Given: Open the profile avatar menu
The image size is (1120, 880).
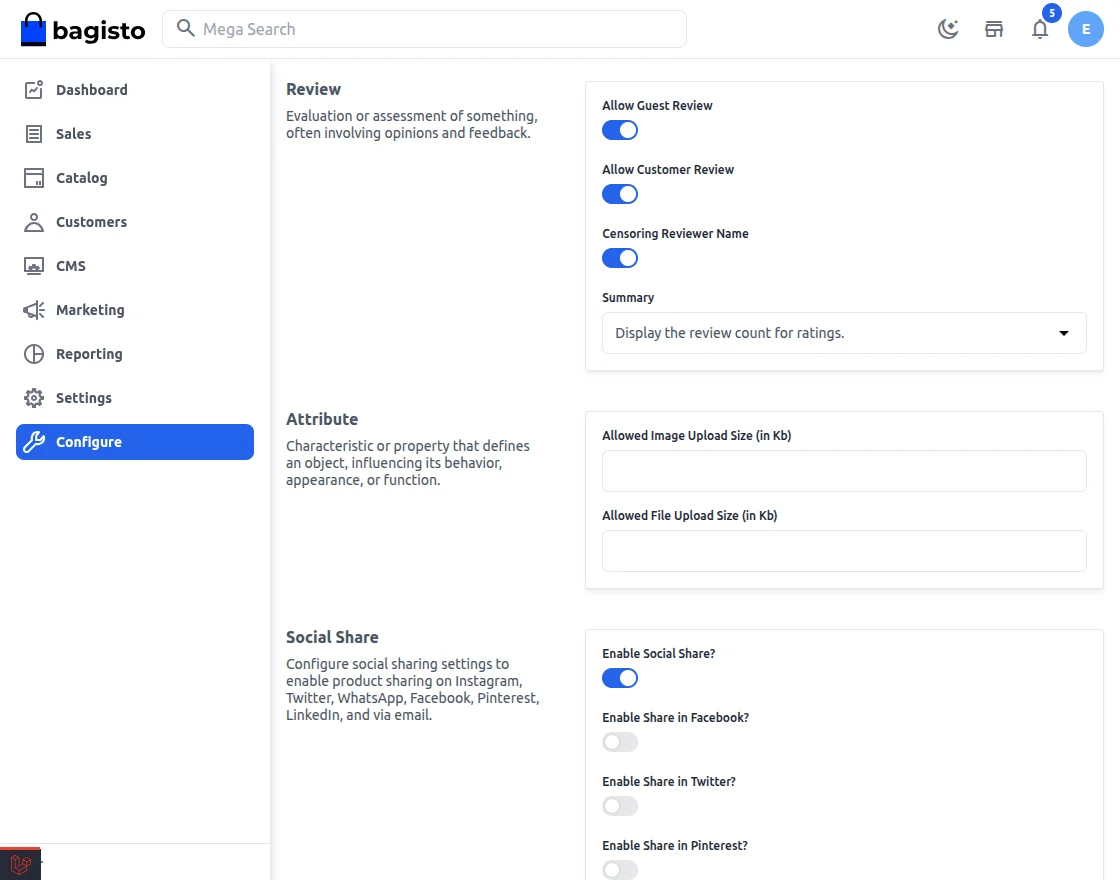Looking at the screenshot, I should pos(1086,29).
